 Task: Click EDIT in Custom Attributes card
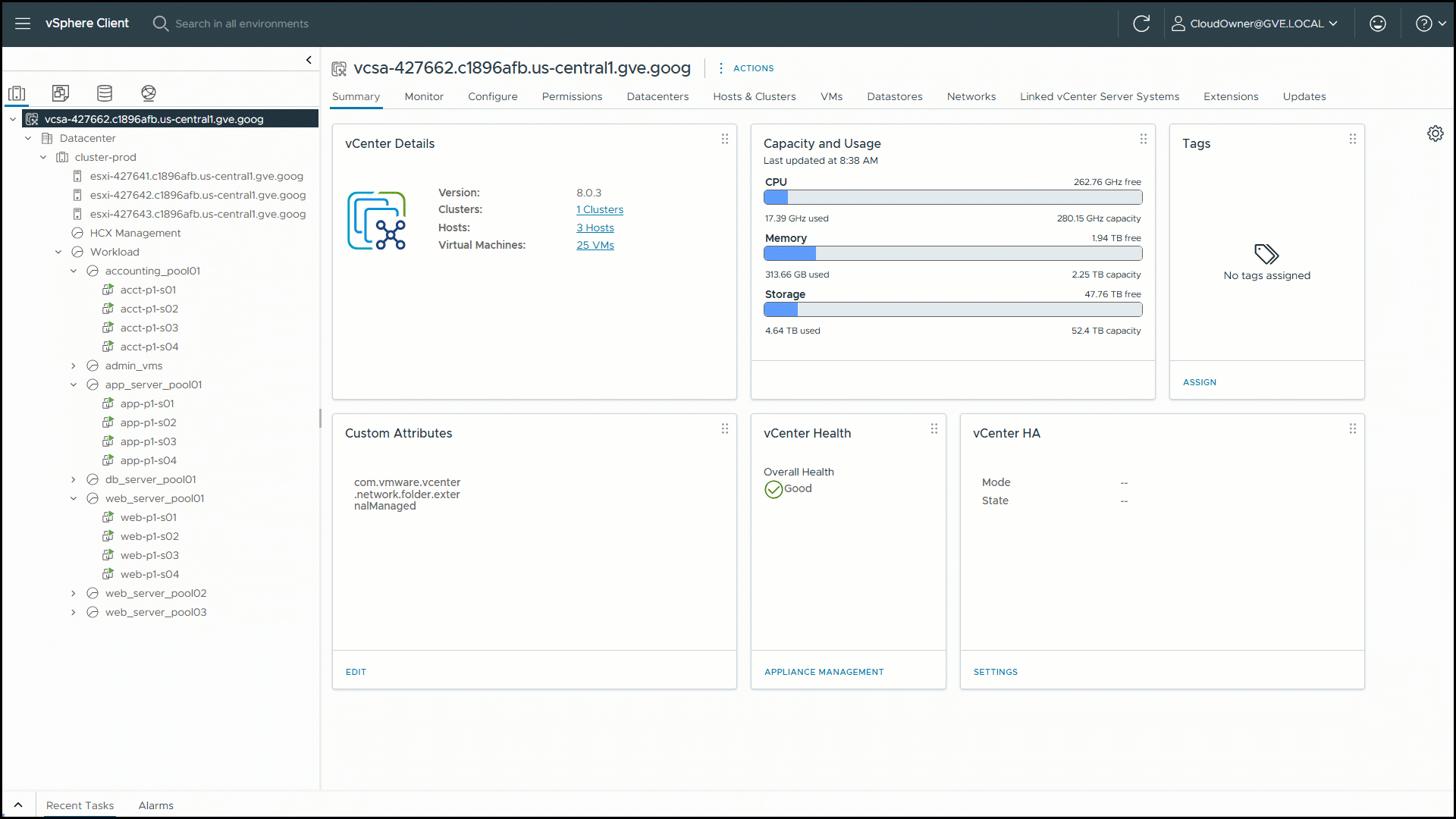(356, 672)
